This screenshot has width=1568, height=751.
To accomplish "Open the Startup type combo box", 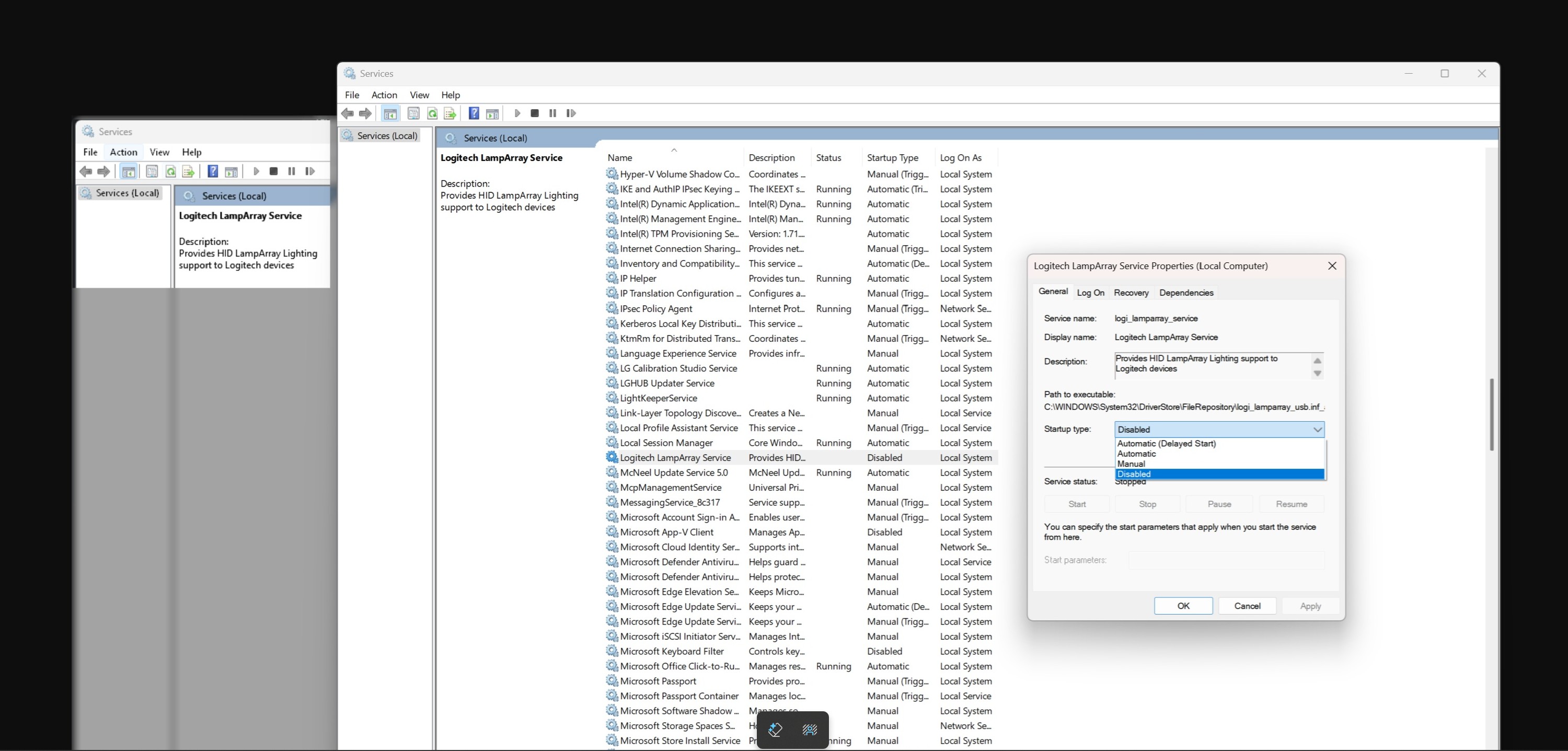I will coord(1219,429).
